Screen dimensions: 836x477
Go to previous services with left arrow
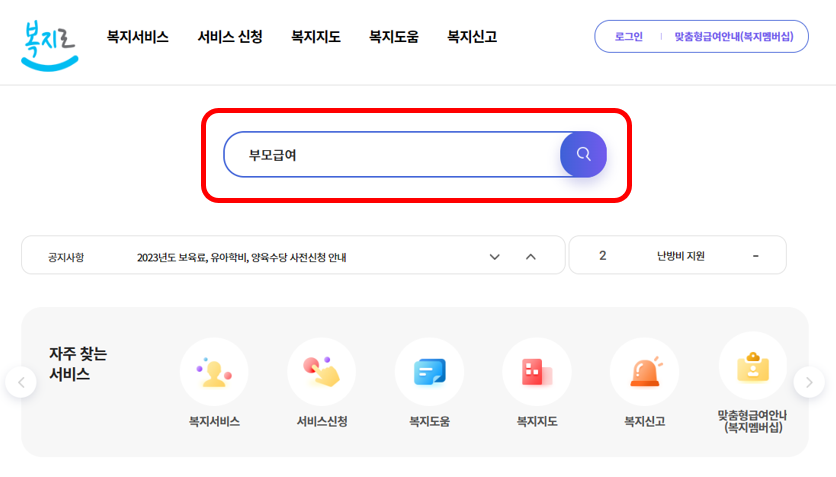(21, 382)
